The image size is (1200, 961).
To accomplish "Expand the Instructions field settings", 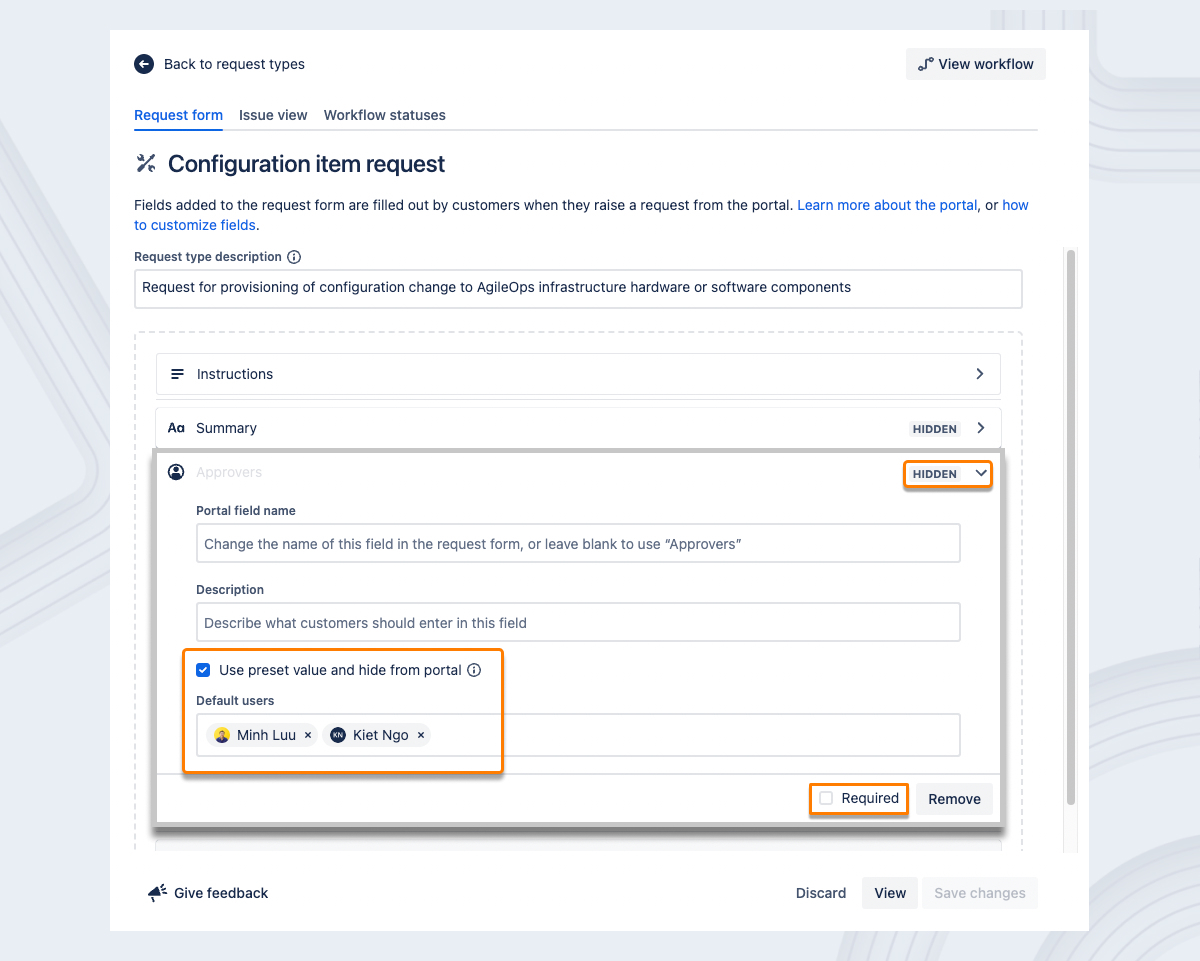I will click(979, 373).
